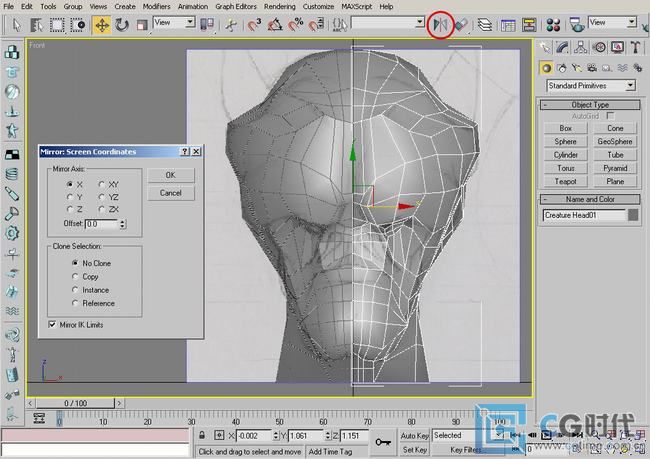Toggle Mirror IK Limits checkbox

click(52, 324)
